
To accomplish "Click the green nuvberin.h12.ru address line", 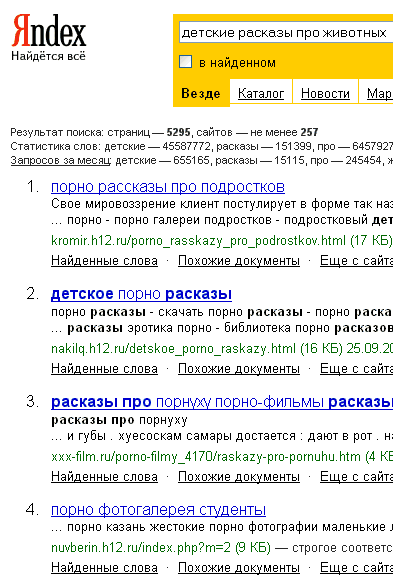I will pyautogui.click(x=161, y=548).
